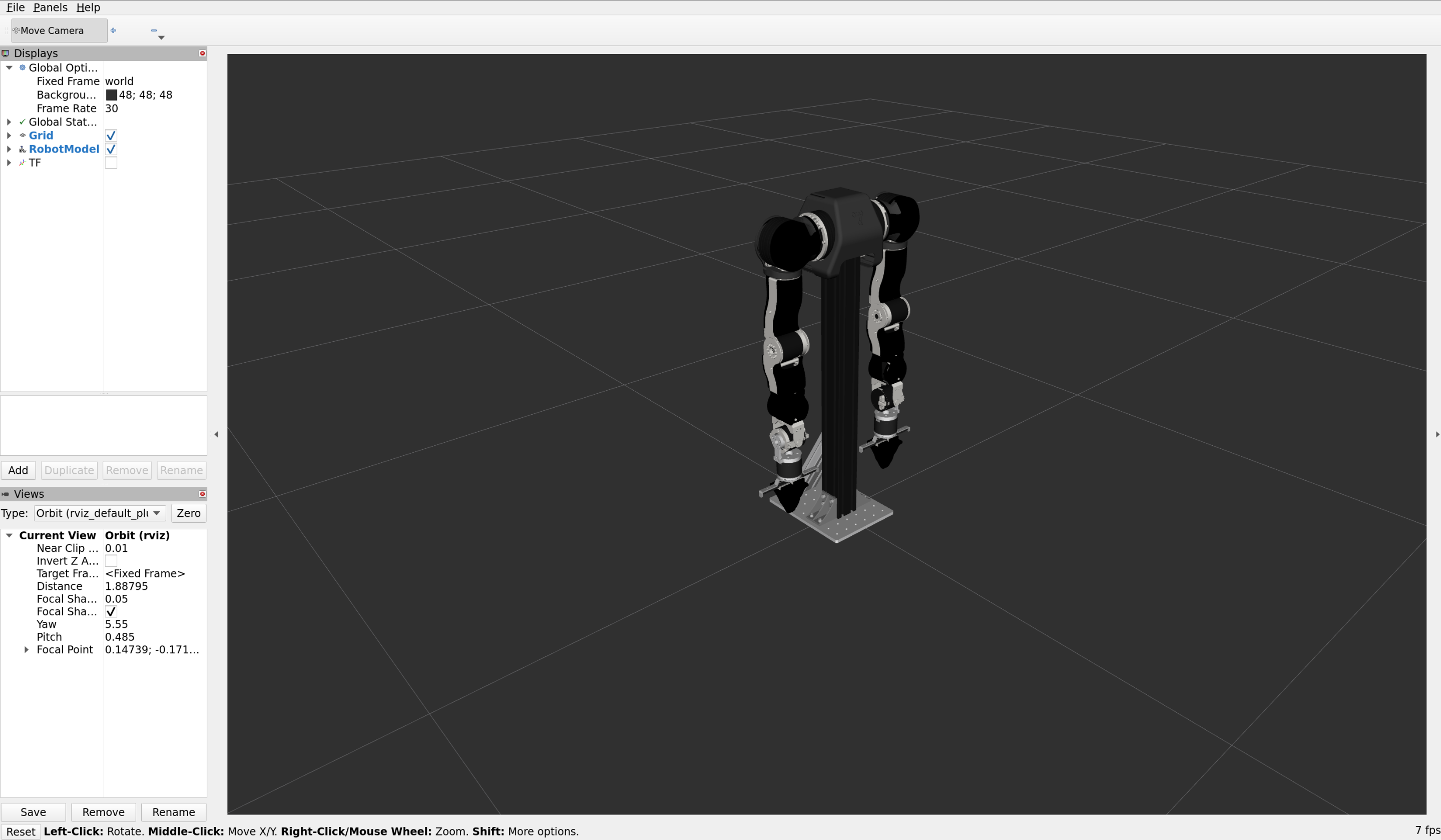This screenshot has width=1441, height=840.
Task: Enable the TF display checkbox
Action: 111,163
